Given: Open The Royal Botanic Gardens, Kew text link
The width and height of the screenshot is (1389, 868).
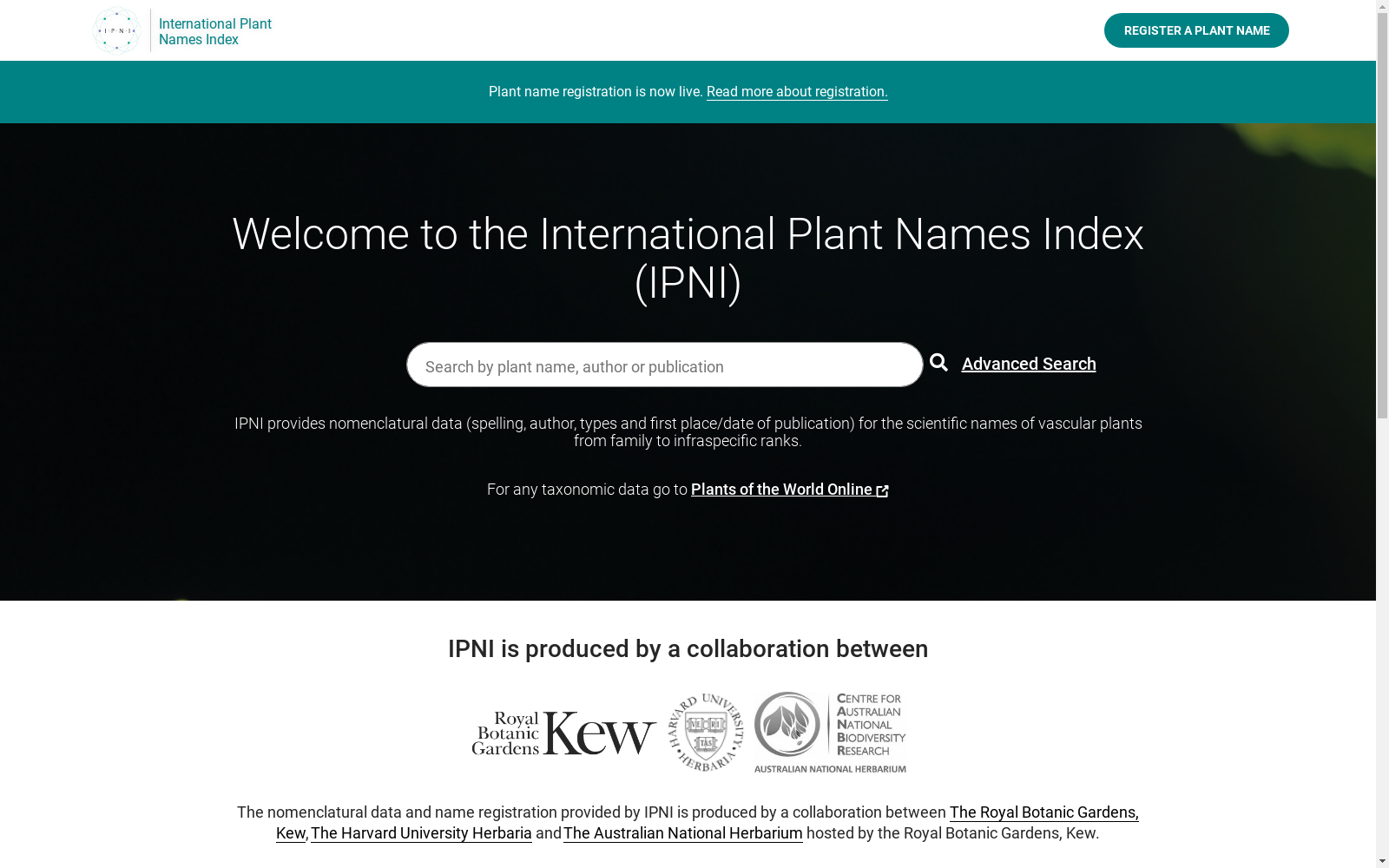Looking at the screenshot, I should [x=1043, y=812].
